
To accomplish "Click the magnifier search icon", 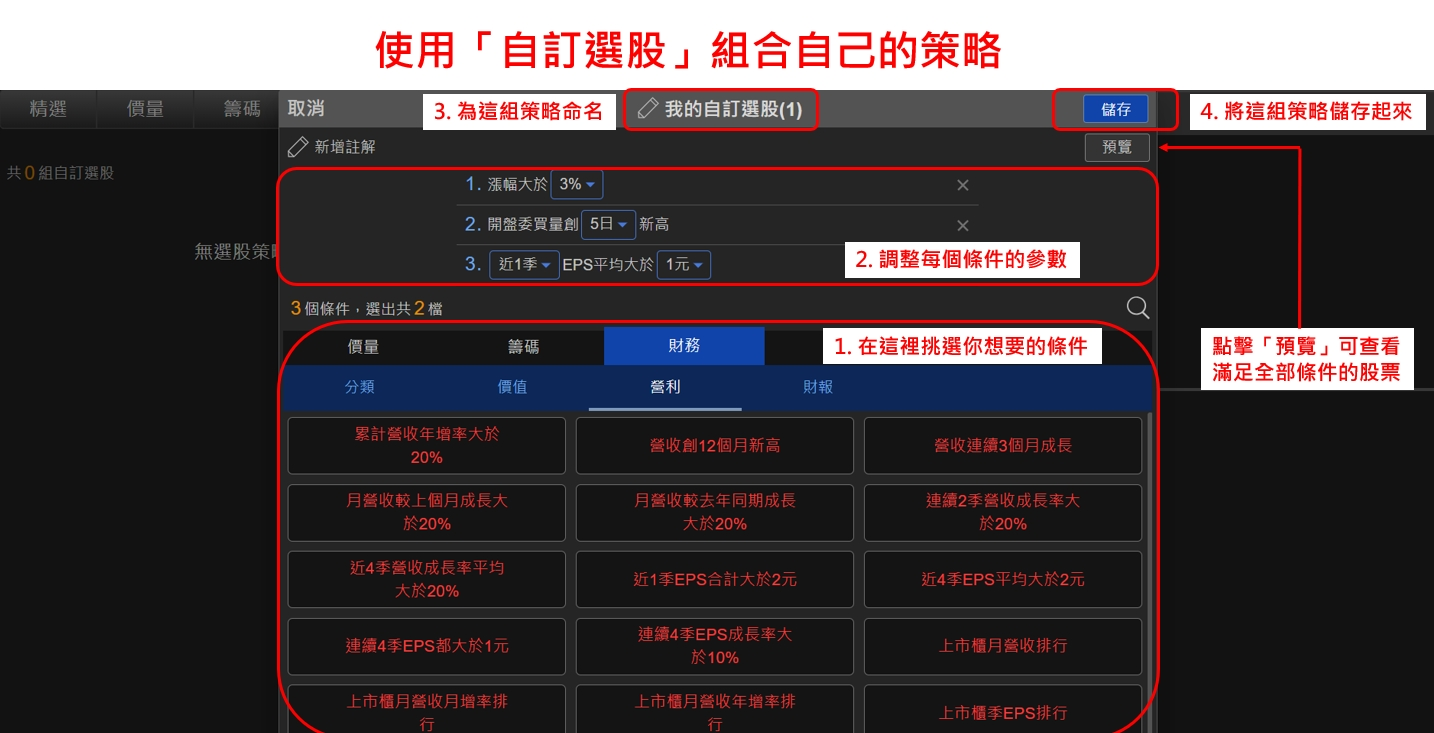I will click(x=1137, y=308).
